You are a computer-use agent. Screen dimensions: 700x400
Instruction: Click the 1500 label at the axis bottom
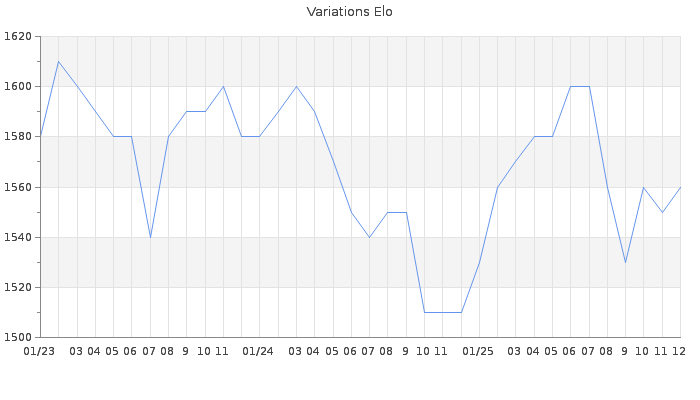pyautogui.click(x=17, y=337)
